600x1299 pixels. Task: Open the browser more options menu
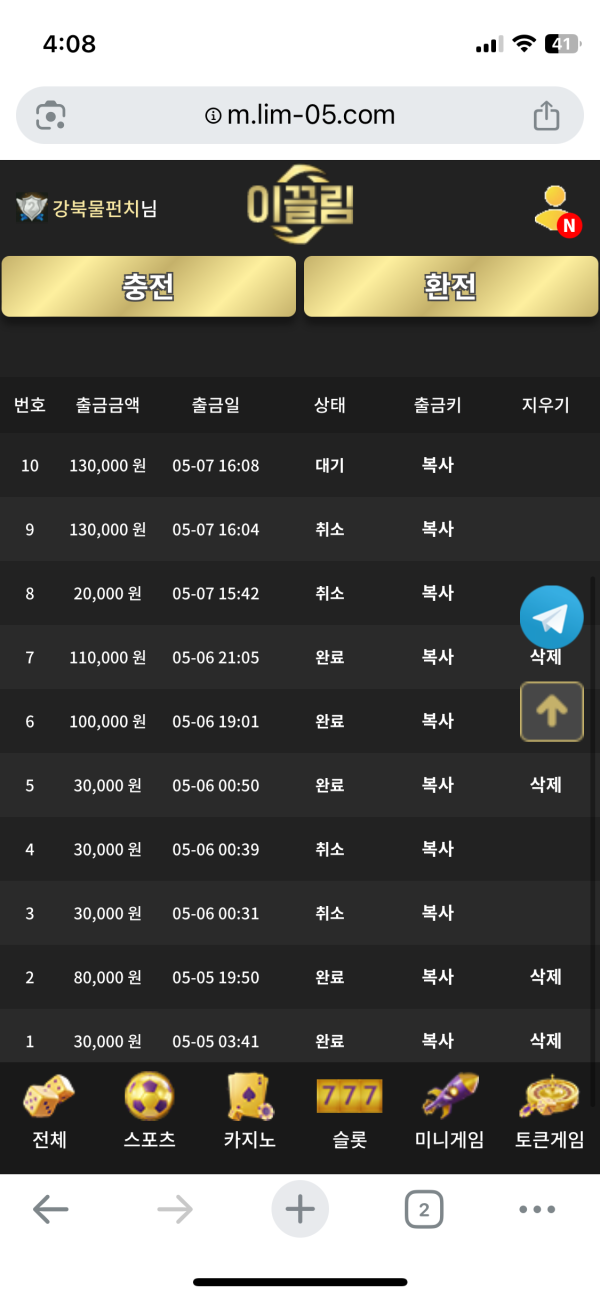pos(537,1210)
